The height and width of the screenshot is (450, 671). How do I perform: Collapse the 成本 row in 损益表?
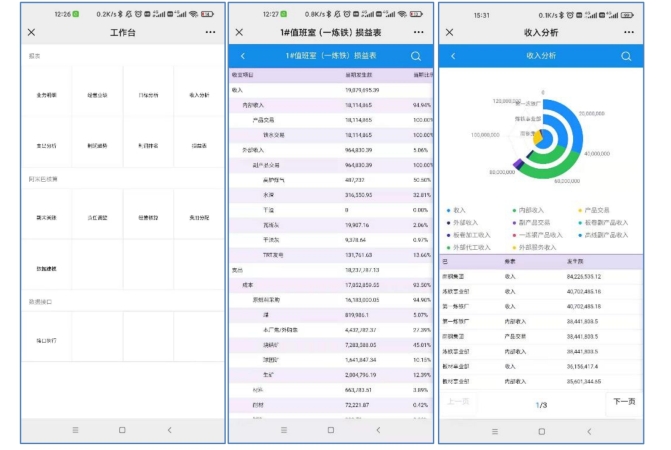tap(249, 285)
